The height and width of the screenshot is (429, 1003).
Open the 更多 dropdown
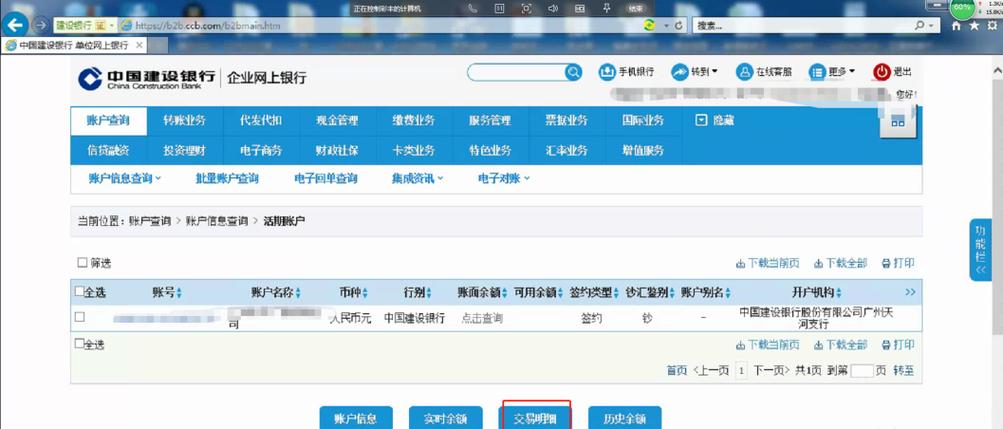(832, 72)
